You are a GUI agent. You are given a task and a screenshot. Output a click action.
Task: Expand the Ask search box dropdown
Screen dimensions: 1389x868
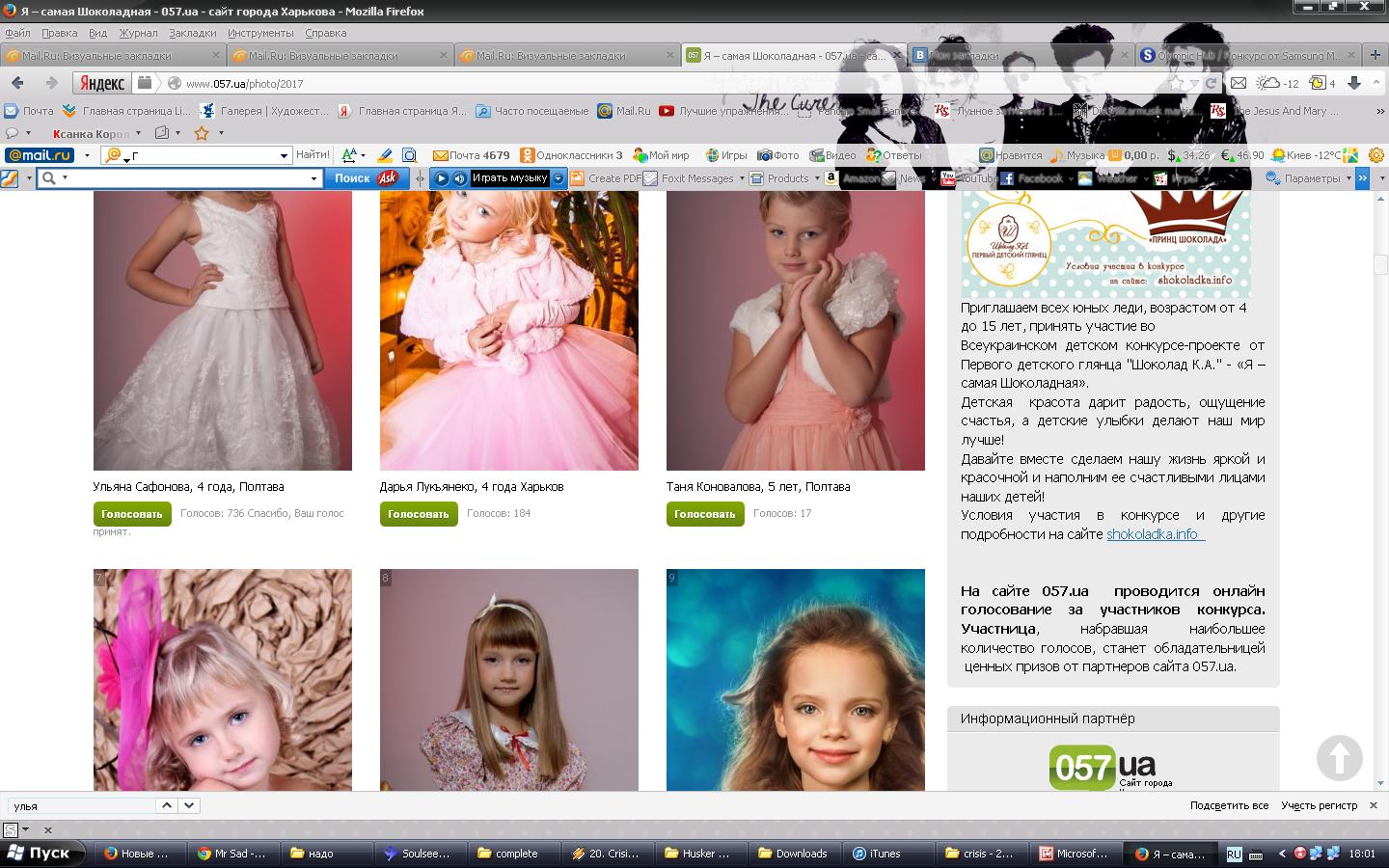coord(313,178)
